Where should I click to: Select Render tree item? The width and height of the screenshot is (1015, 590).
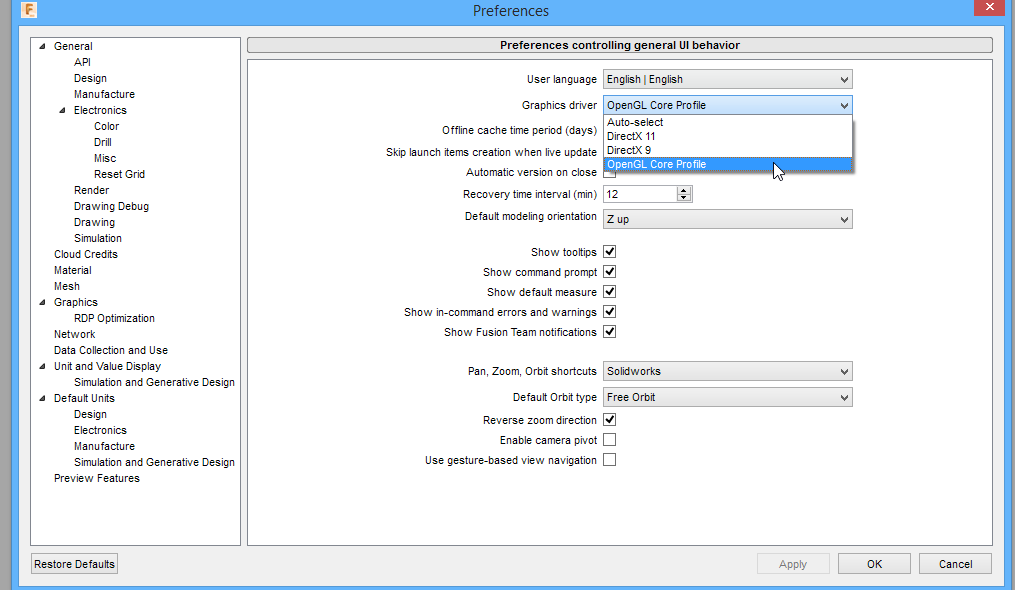(91, 190)
